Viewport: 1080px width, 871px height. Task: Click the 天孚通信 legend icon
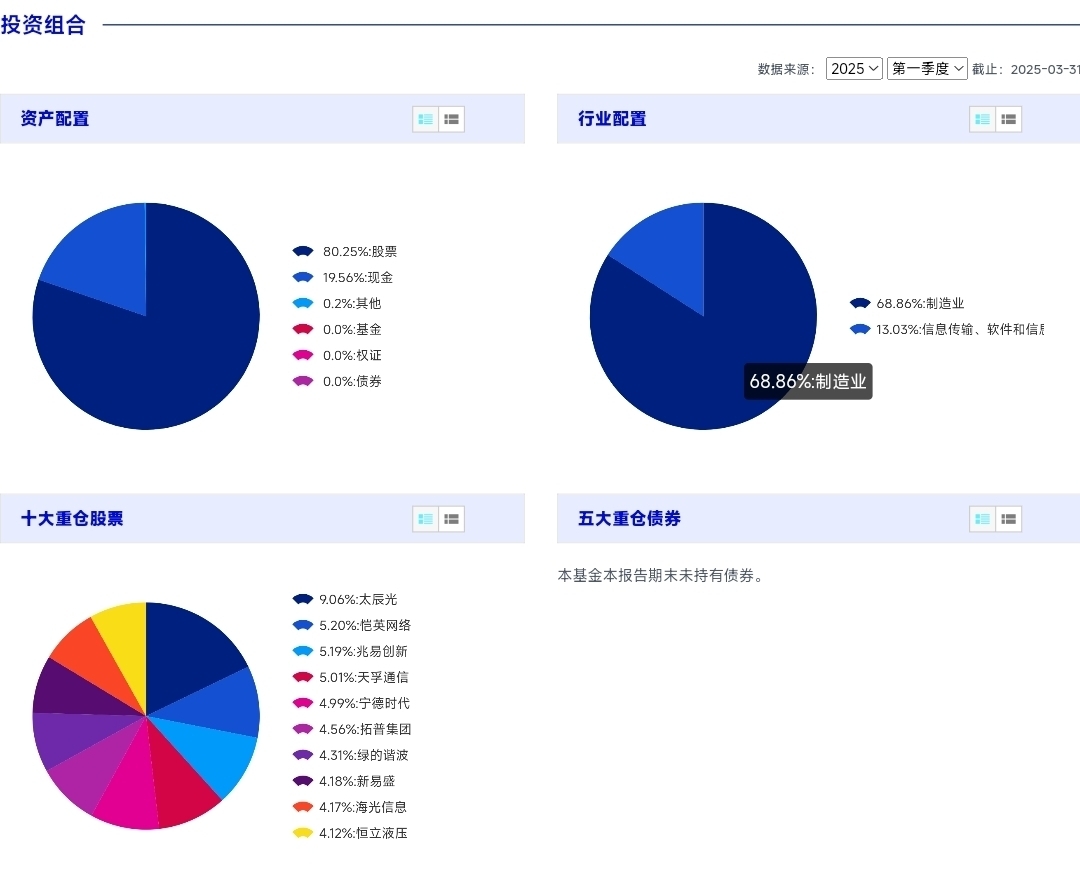303,678
